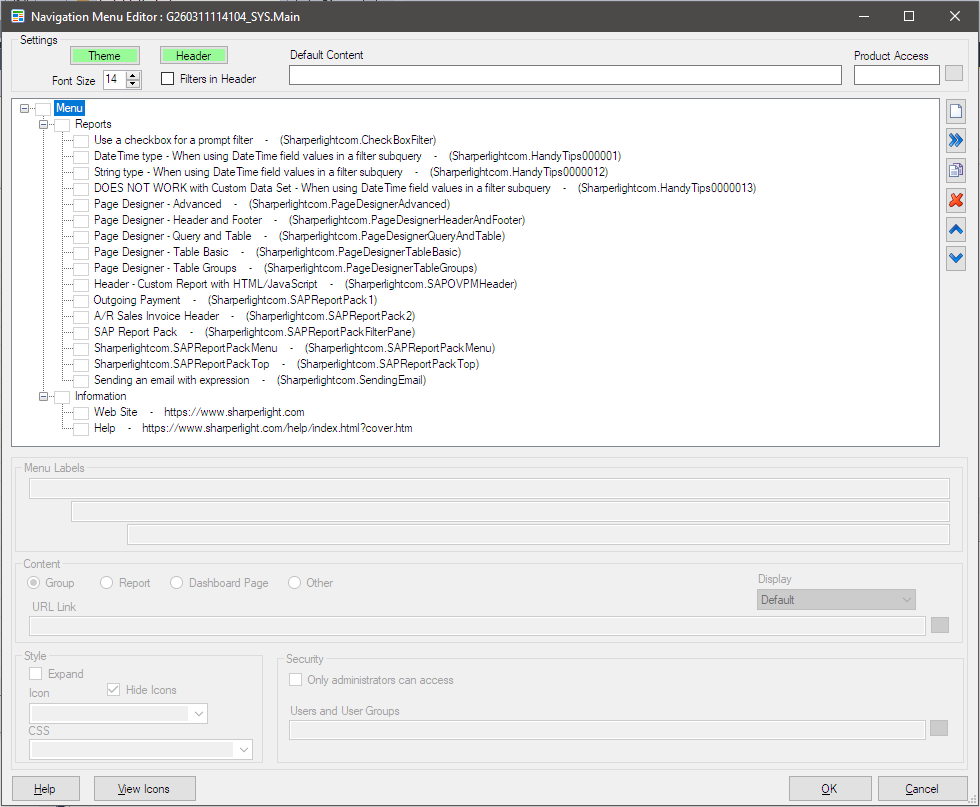This screenshot has width=980, height=807.
Task: Select 'DateTime type - When using DateTime' row
Action: coord(358,156)
